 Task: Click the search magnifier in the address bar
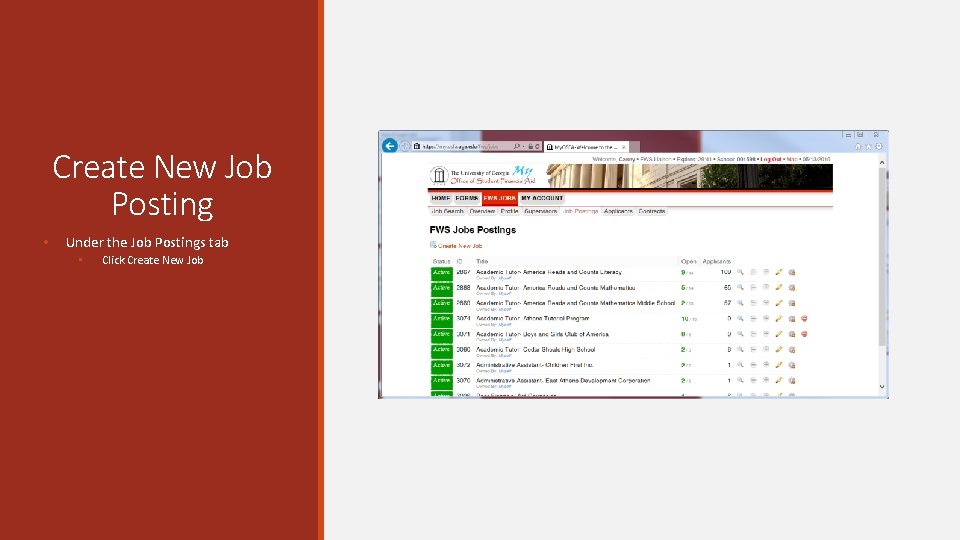(517, 146)
